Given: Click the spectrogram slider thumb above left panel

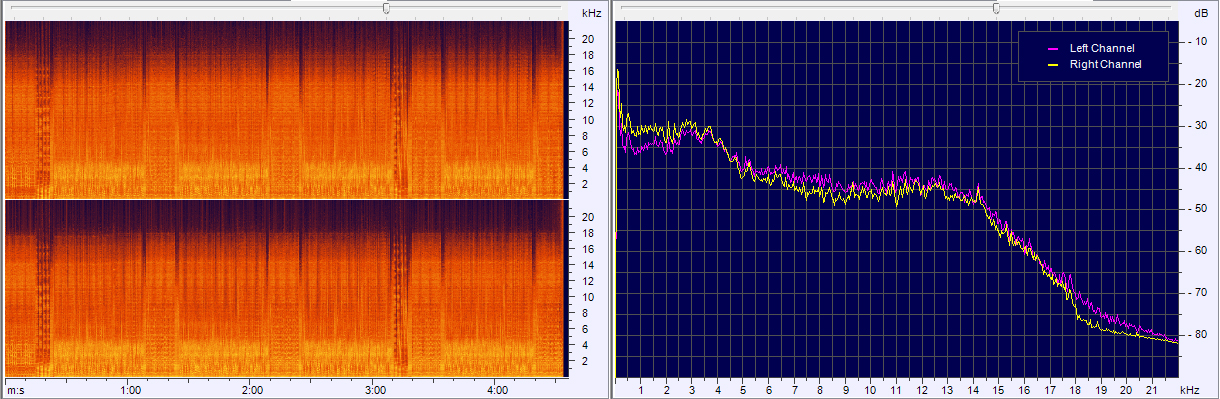Looking at the screenshot, I should click(386, 7).
